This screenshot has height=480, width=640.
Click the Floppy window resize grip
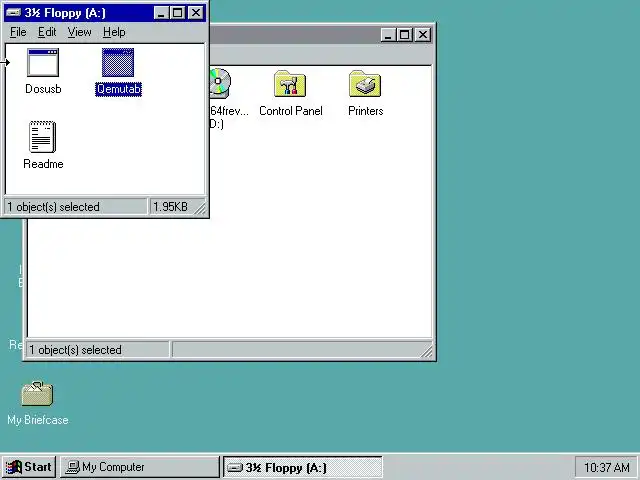point(200,209)
